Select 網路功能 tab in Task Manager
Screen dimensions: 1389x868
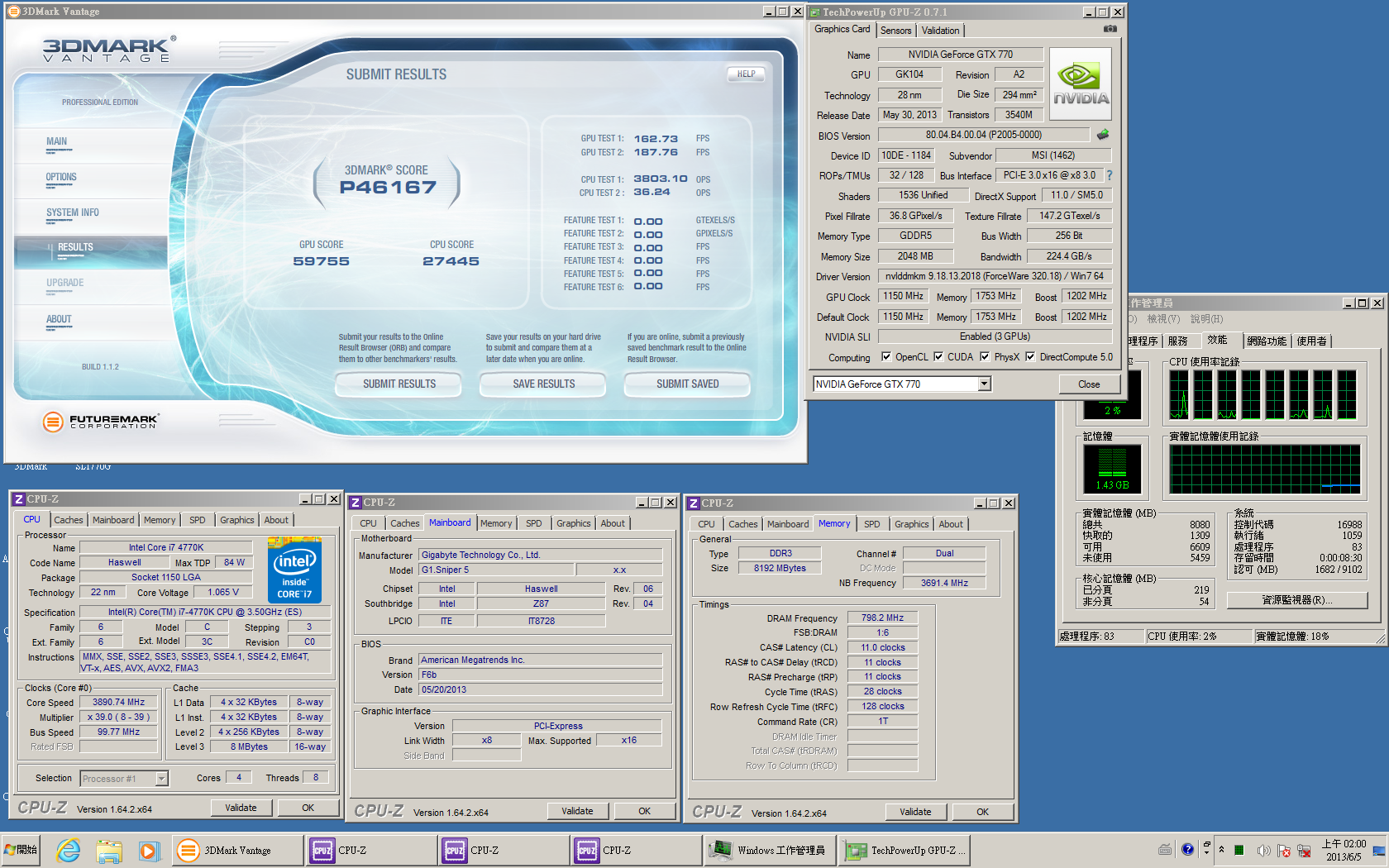pos(1266,341)
